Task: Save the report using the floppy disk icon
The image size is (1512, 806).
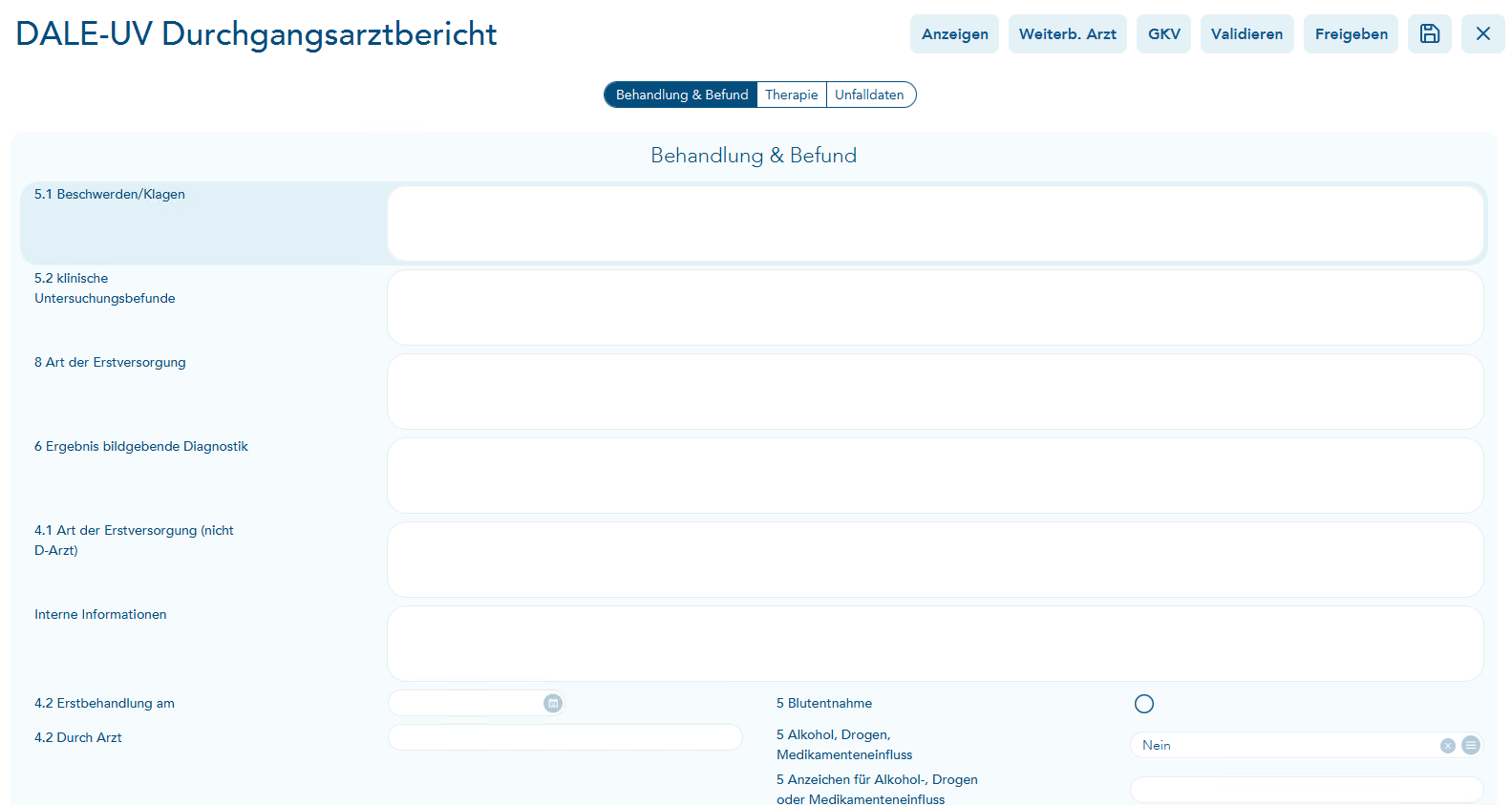Action: pos(1429,33)
